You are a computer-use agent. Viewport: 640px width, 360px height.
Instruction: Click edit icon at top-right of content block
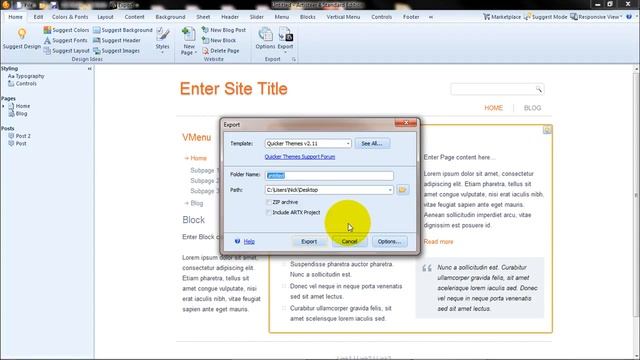pos(547,130)
